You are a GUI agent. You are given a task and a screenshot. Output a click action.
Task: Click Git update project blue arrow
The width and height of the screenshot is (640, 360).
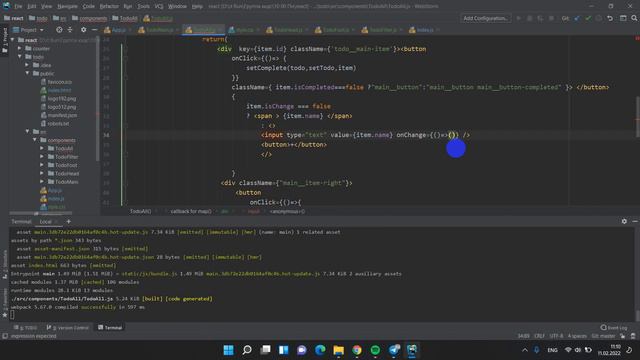point(577,18)
